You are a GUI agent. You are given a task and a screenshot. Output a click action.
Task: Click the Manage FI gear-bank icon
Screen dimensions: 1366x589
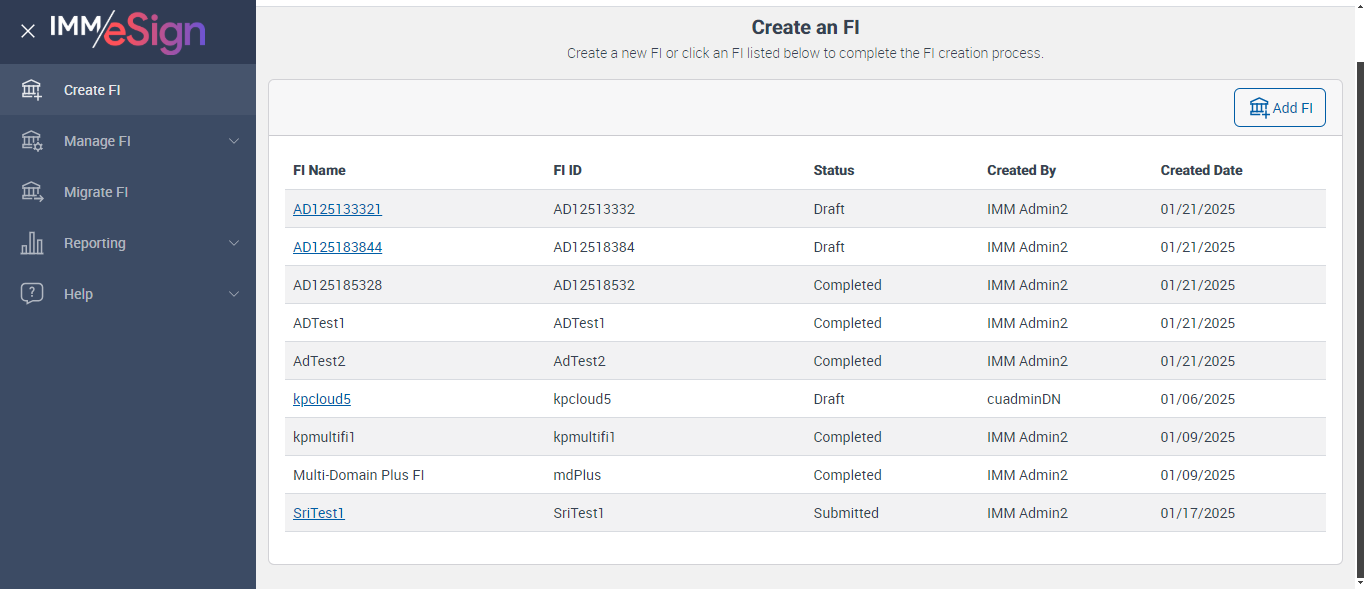[32, 141]
